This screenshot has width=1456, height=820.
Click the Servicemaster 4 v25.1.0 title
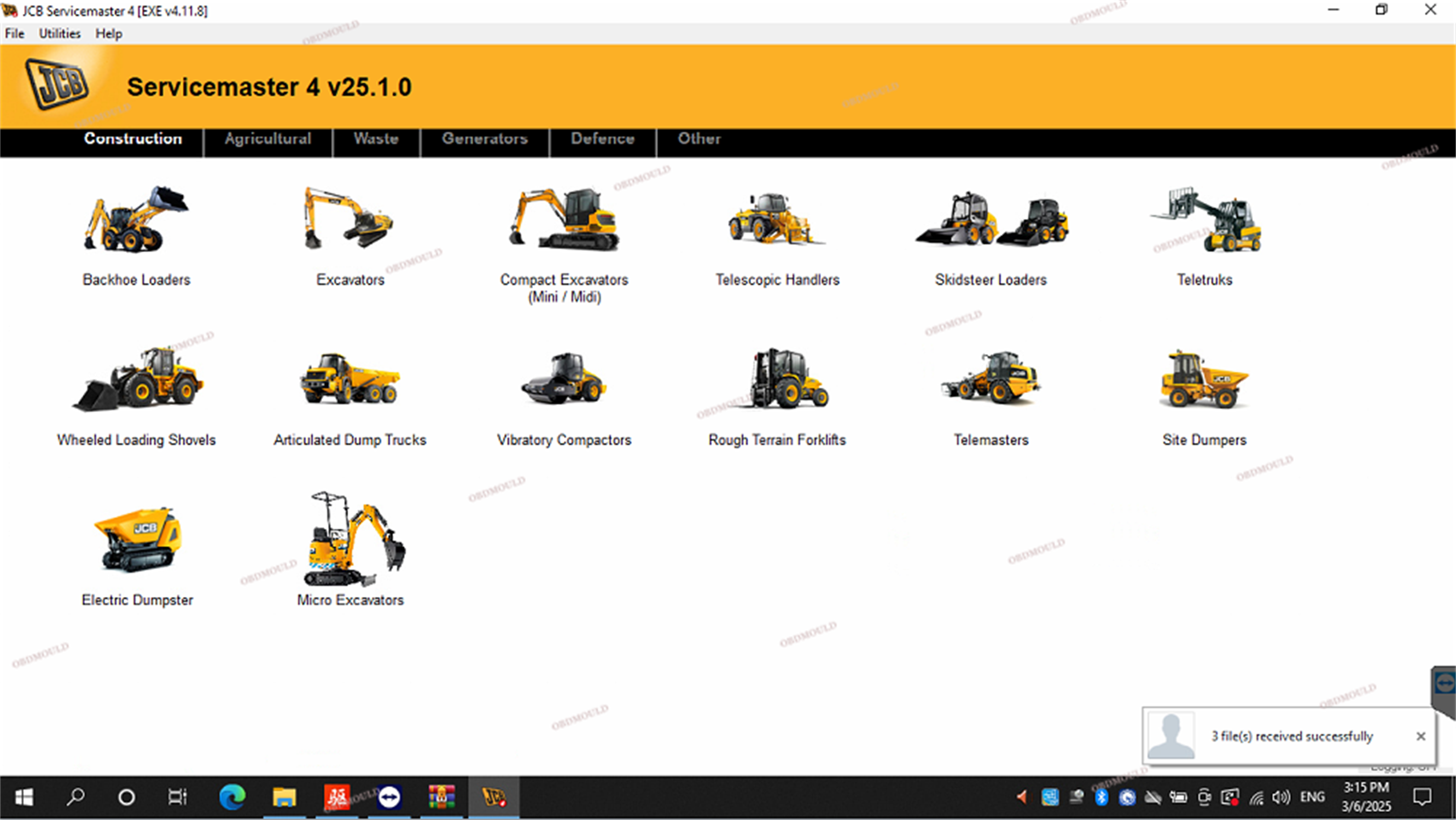pos(269,87)
